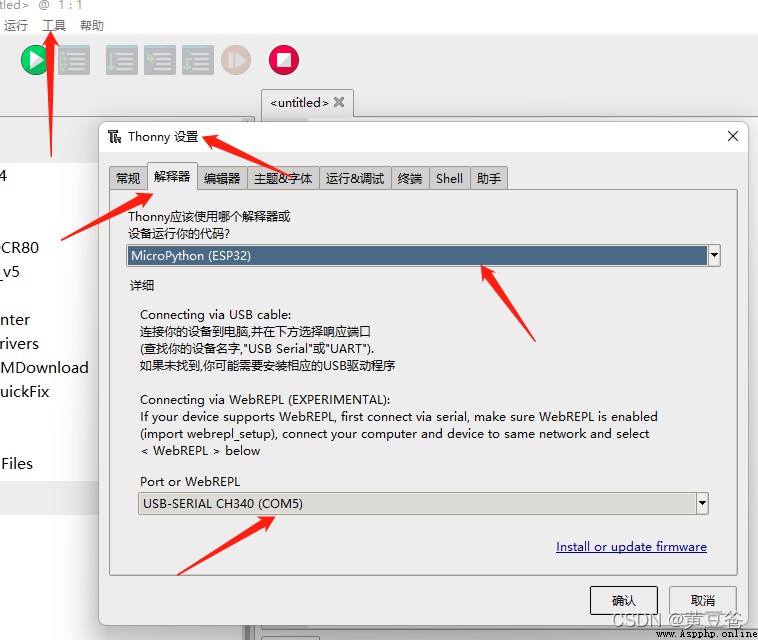Close the Thonny 设置 dialog
Screen dimensions: 758x640
(x=733, y=136)
